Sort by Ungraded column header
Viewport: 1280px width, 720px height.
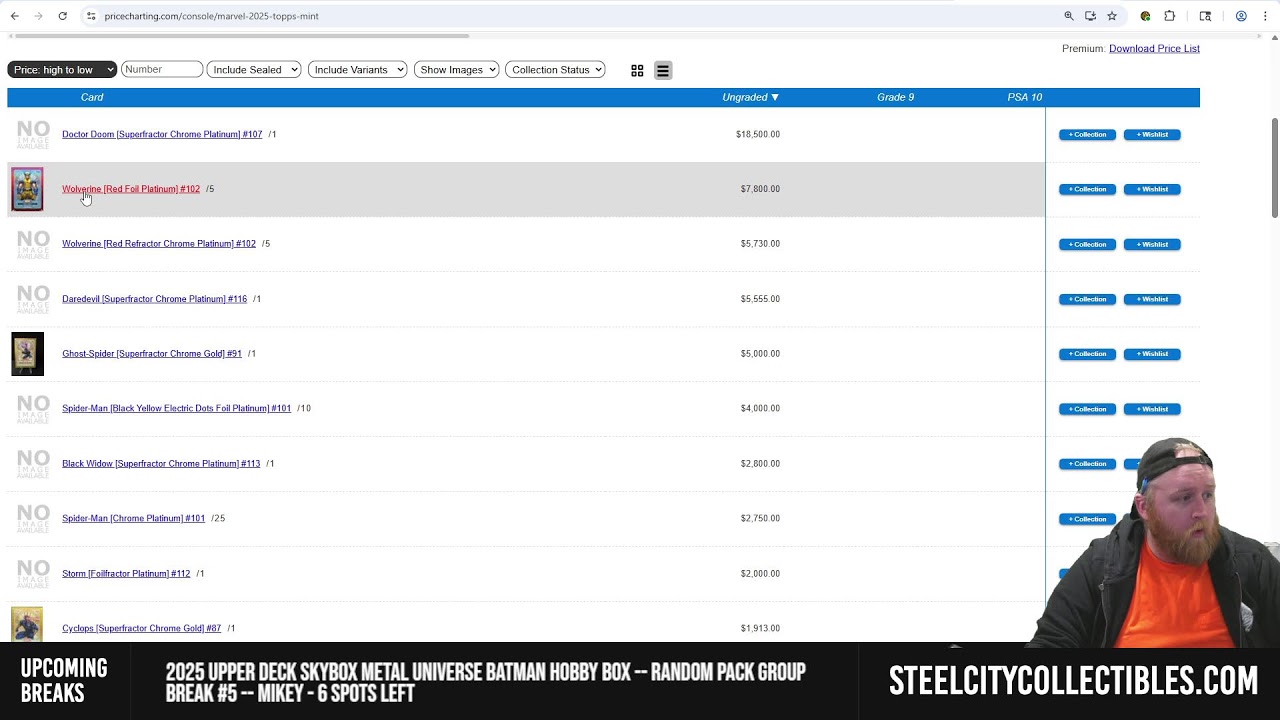750,97
